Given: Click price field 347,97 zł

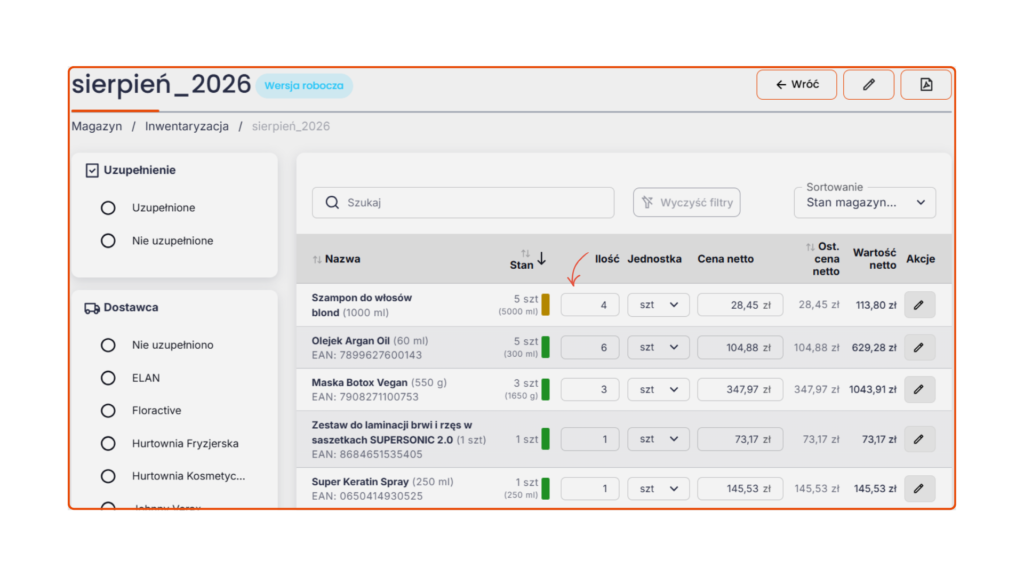Looking at the screenshot, I should (740, 389).
